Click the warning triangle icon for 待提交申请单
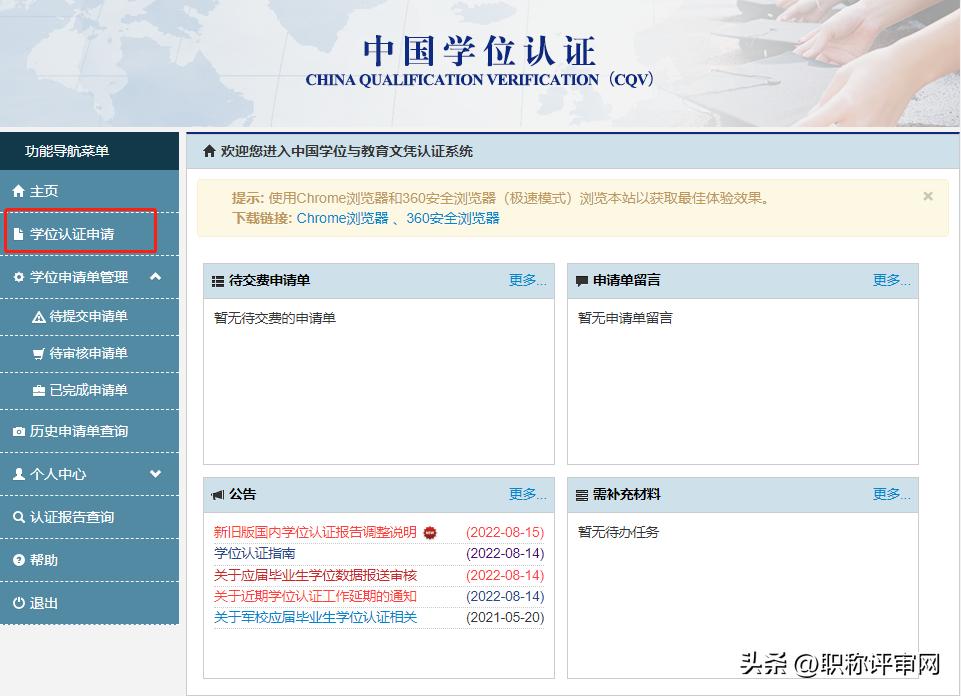961x696 pixels. pyautogui.click(x=38, y=316)
